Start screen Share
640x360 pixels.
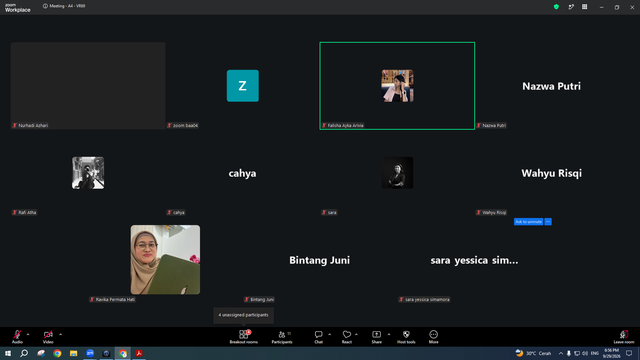click(x=376, y=337)
